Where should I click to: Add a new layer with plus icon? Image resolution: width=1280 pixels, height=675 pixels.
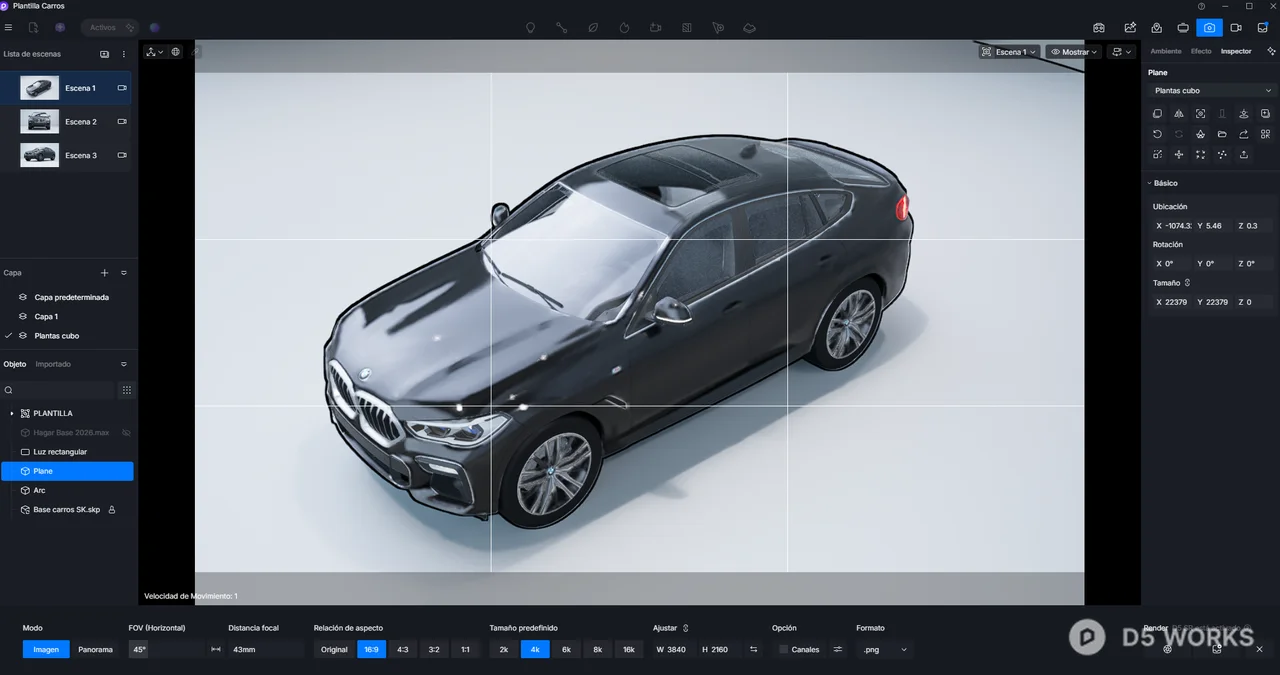pyautogui.click(x=105, y=273)
